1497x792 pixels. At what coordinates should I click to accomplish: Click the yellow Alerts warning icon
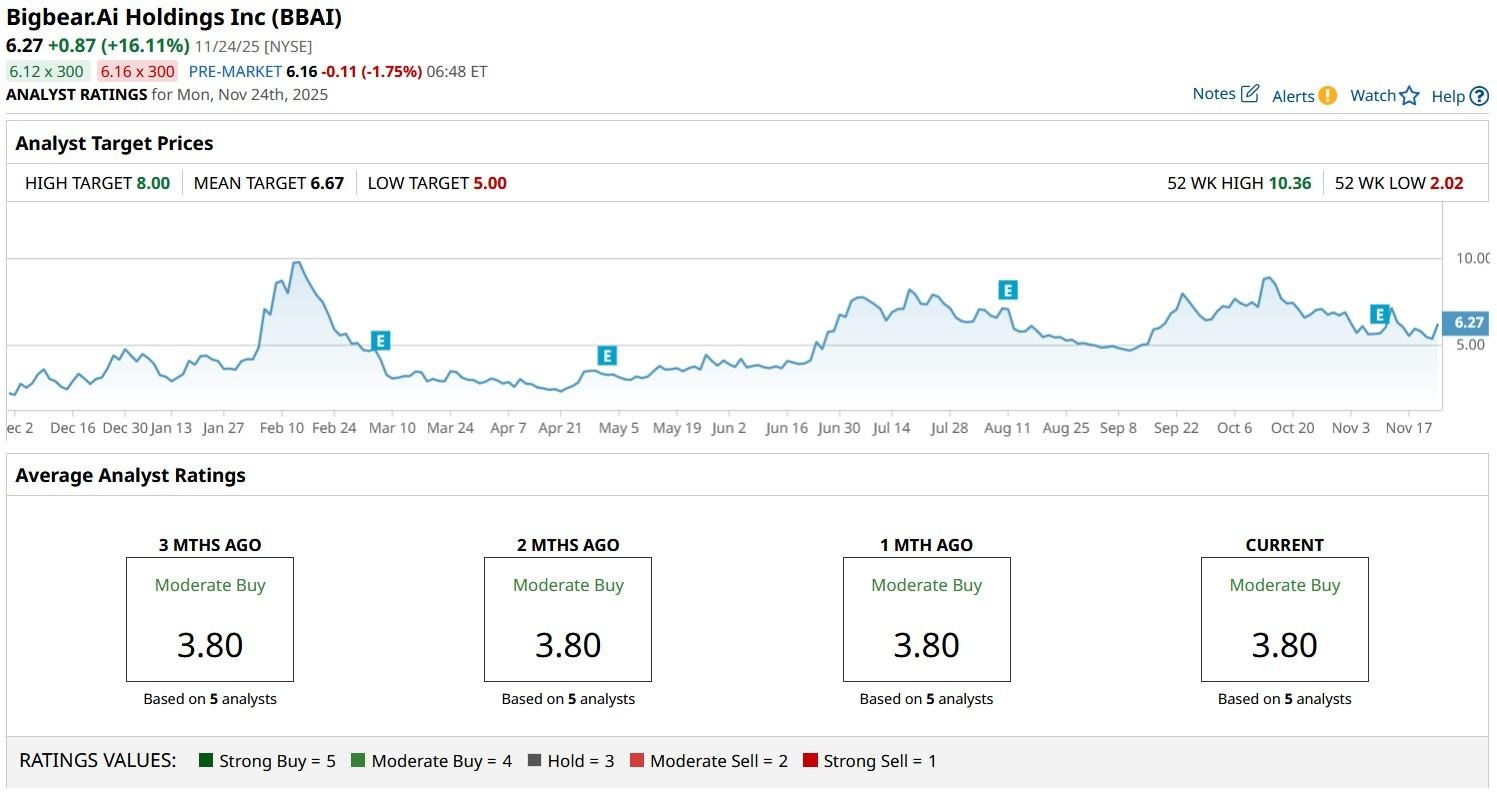[x=1327, y=95]
